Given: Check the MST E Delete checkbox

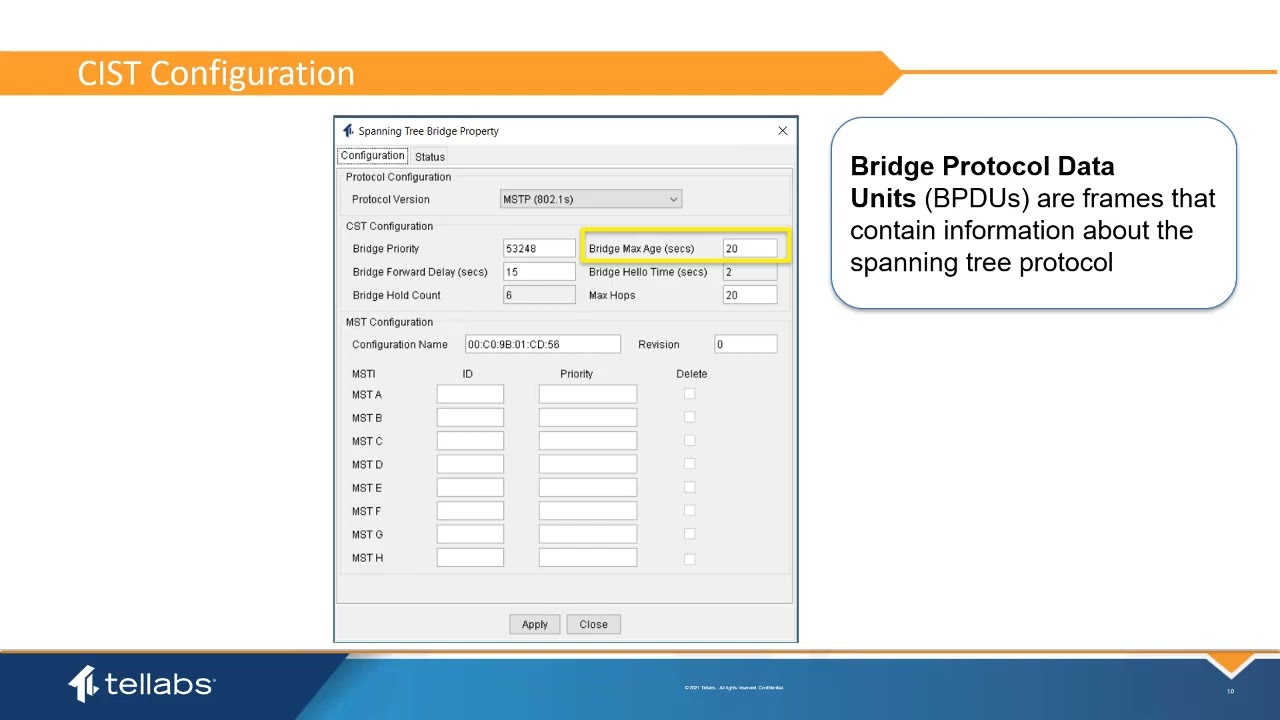Looking at the screenshot, I should [689, 487].
